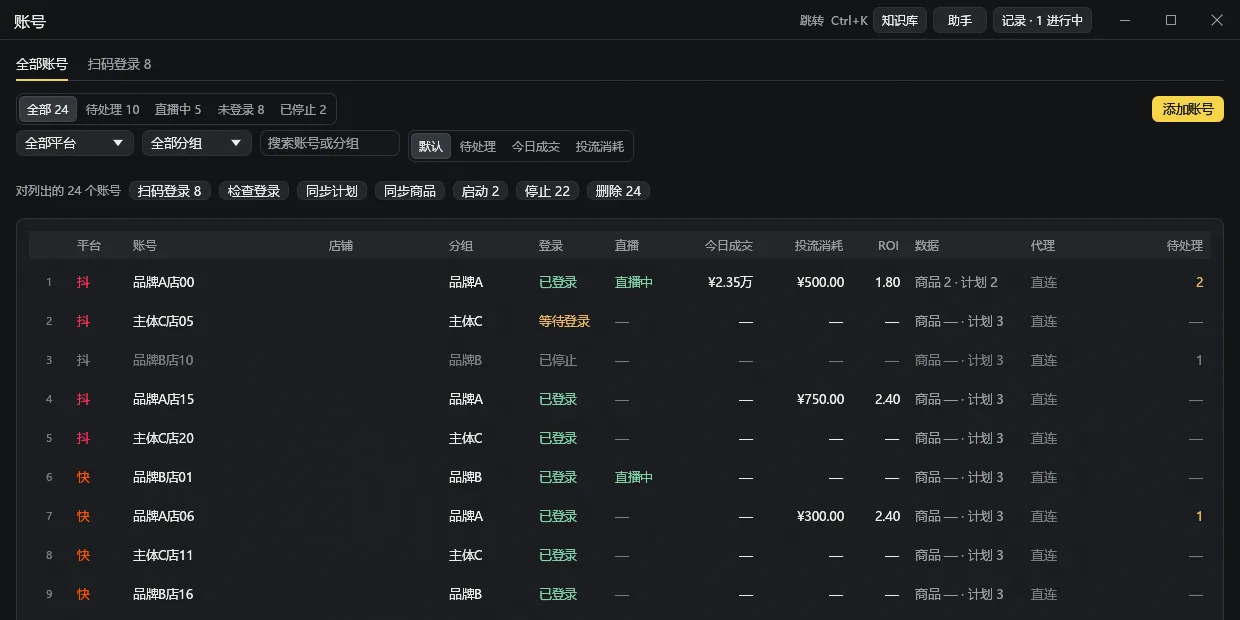Screen dimensions: 1240x620
Task: Click the 检查登录 button
Action: [254, 190]
